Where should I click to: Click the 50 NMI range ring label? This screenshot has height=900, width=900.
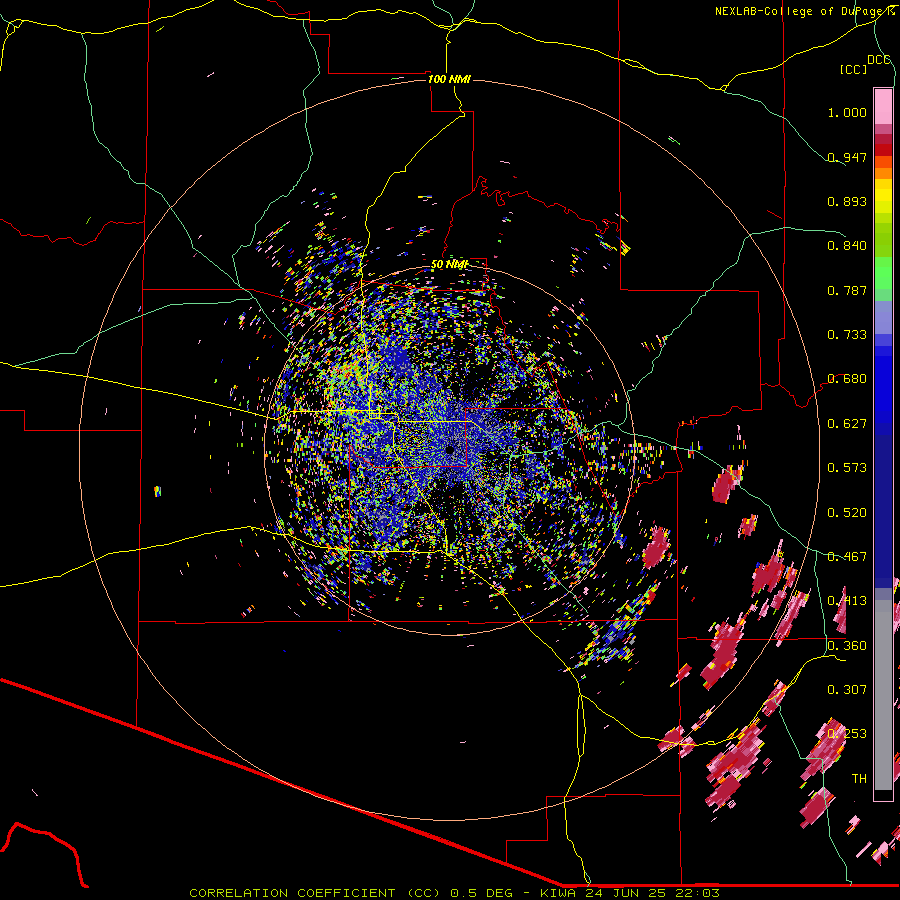click(x=449, y=265)
